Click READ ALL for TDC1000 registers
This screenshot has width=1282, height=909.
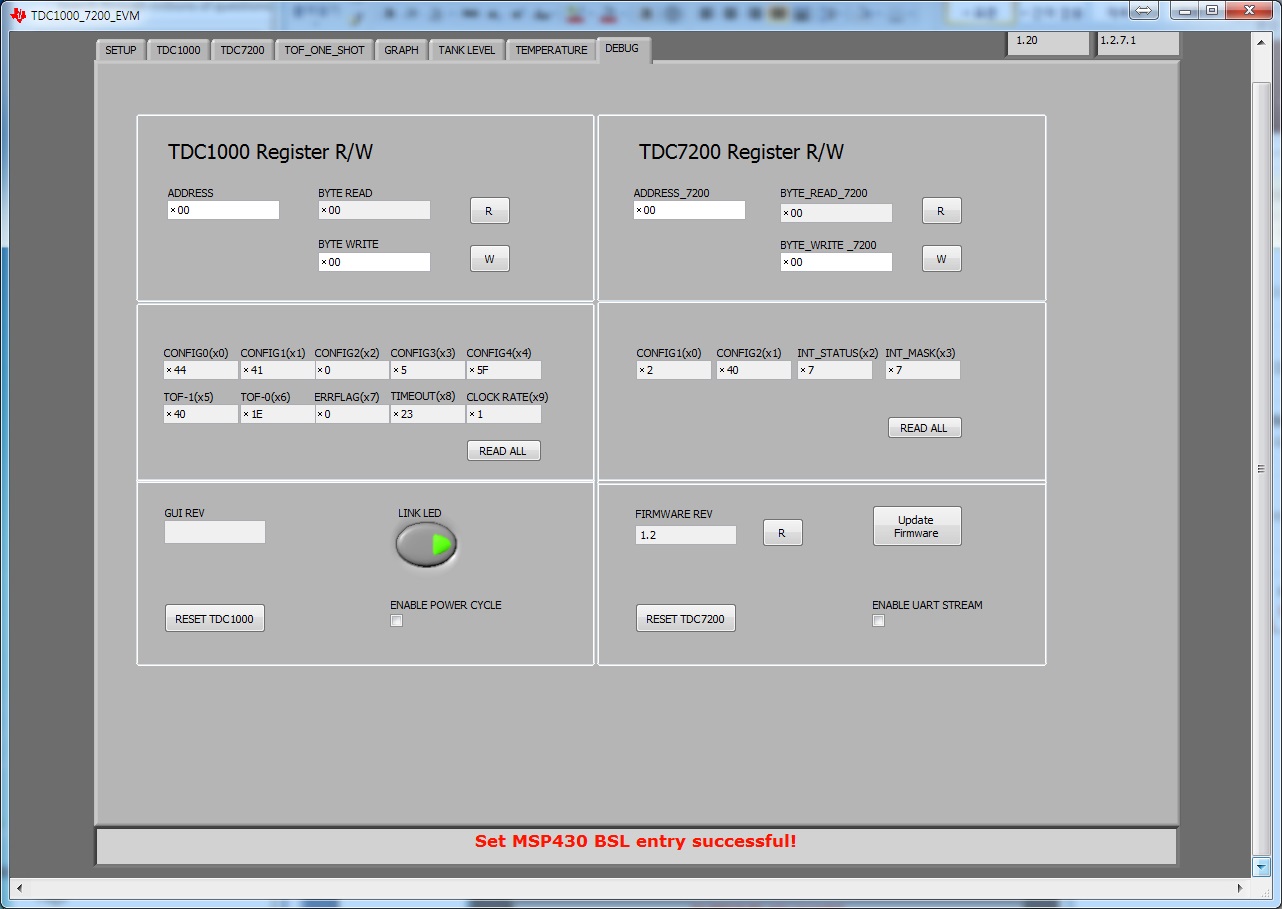pyautogui.click(x=503, y=451)
